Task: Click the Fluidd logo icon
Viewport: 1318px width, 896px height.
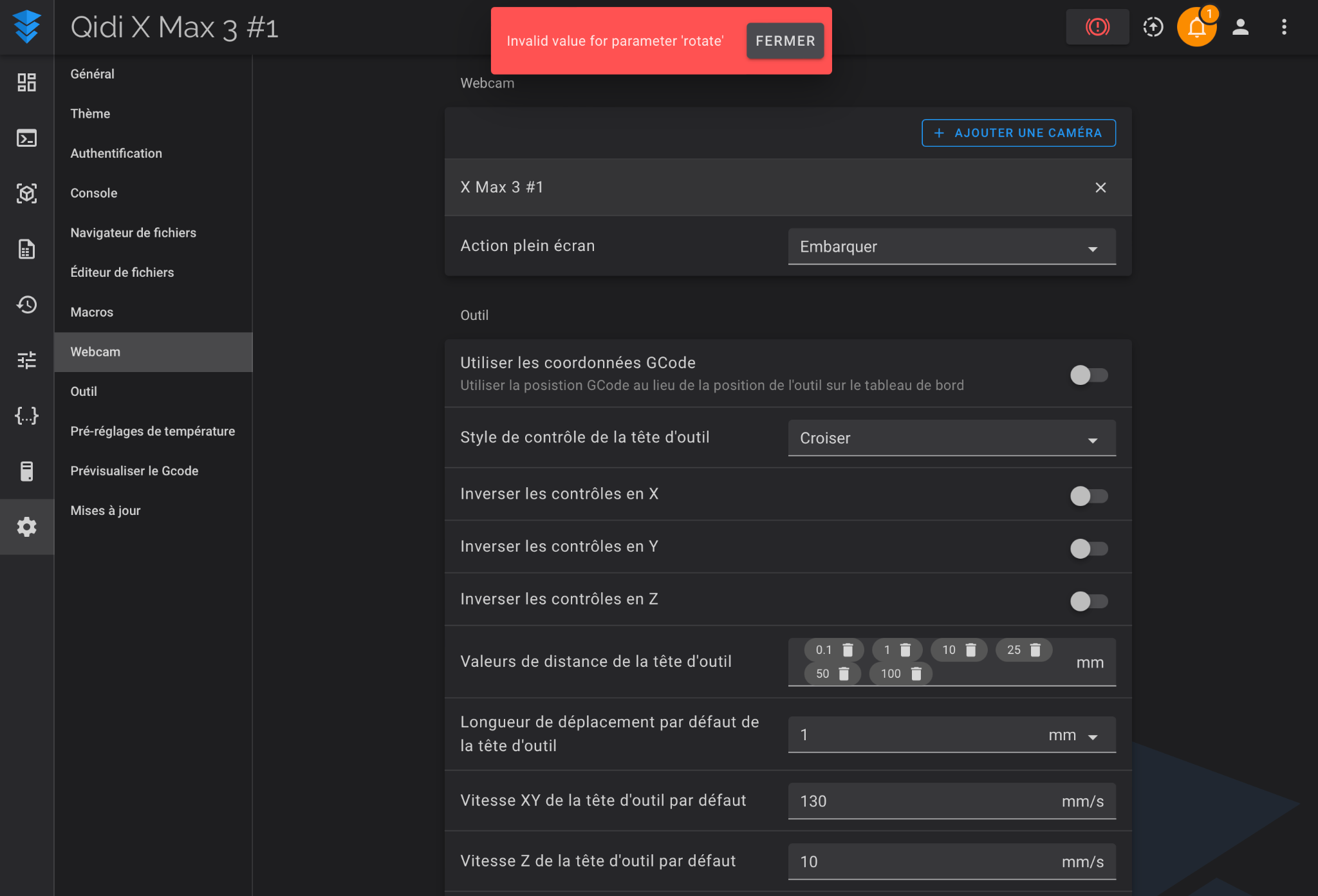Action: pyautogui.click(x=26, y=27)
